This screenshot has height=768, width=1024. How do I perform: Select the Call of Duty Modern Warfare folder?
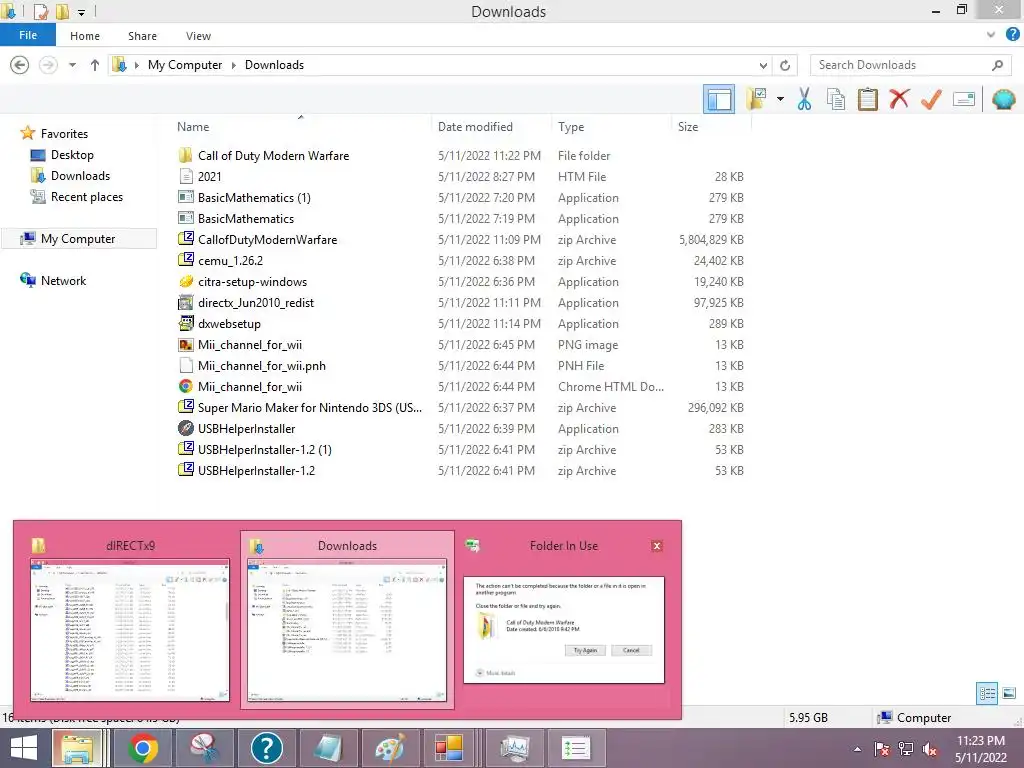(273, 155)
